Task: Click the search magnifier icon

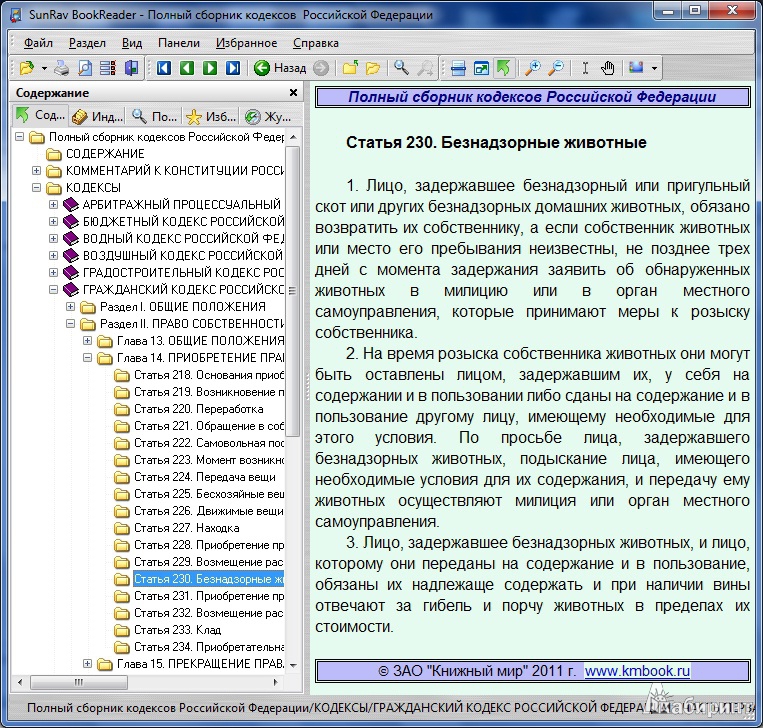Action: click(401, 68)
